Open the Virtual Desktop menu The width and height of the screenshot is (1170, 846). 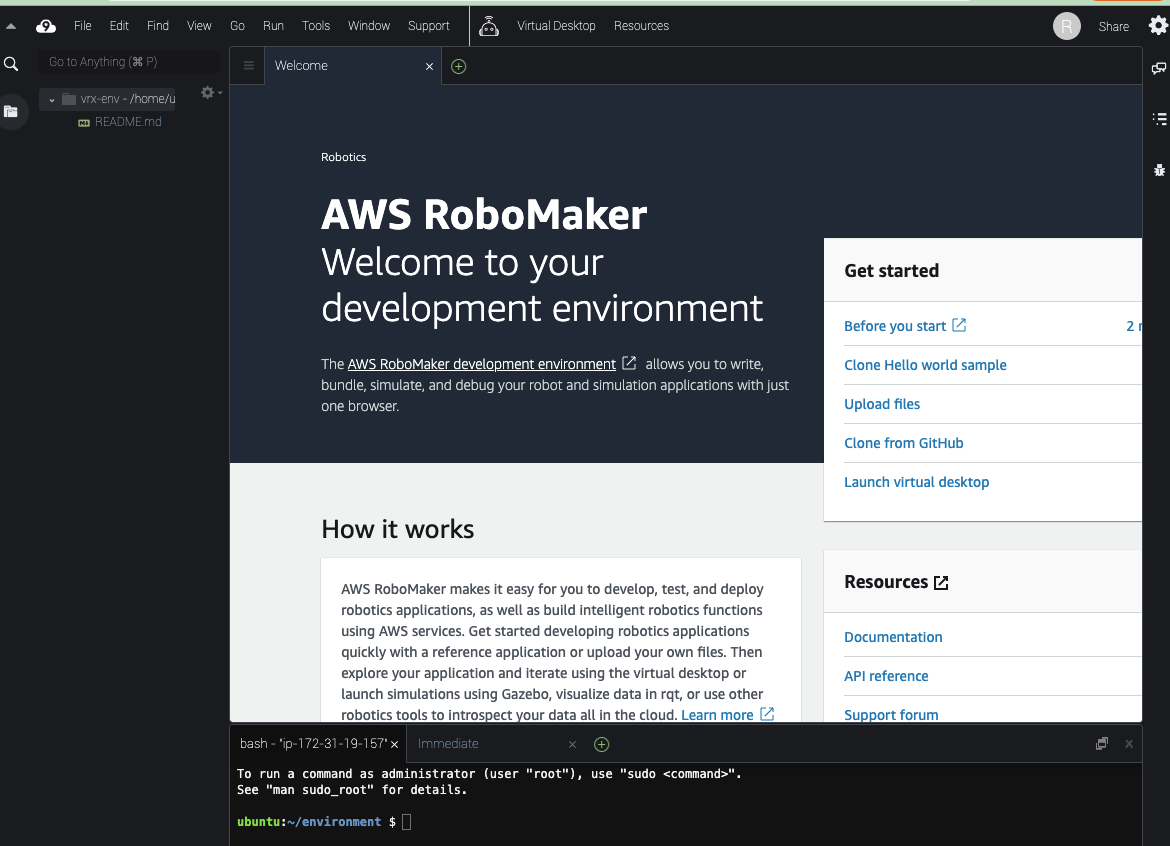(x=556, y=25)
